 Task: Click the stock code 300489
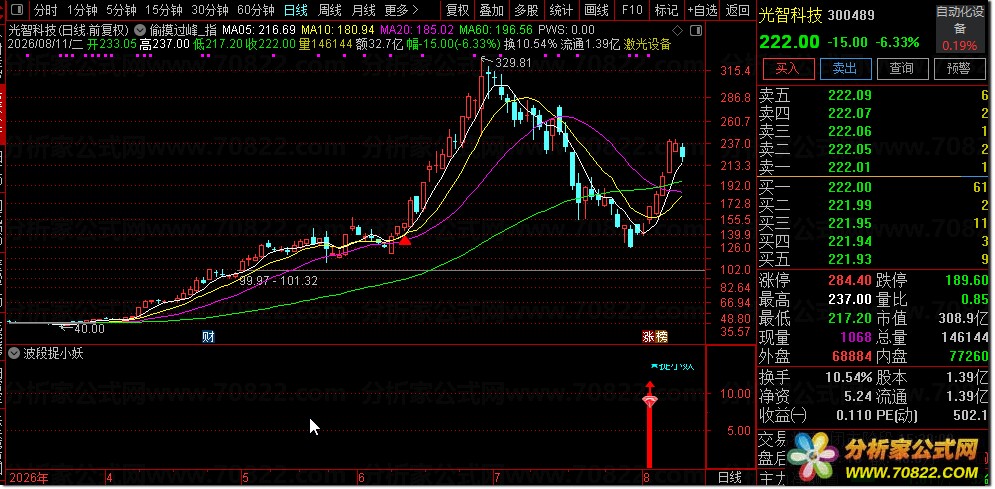[850, 15]
